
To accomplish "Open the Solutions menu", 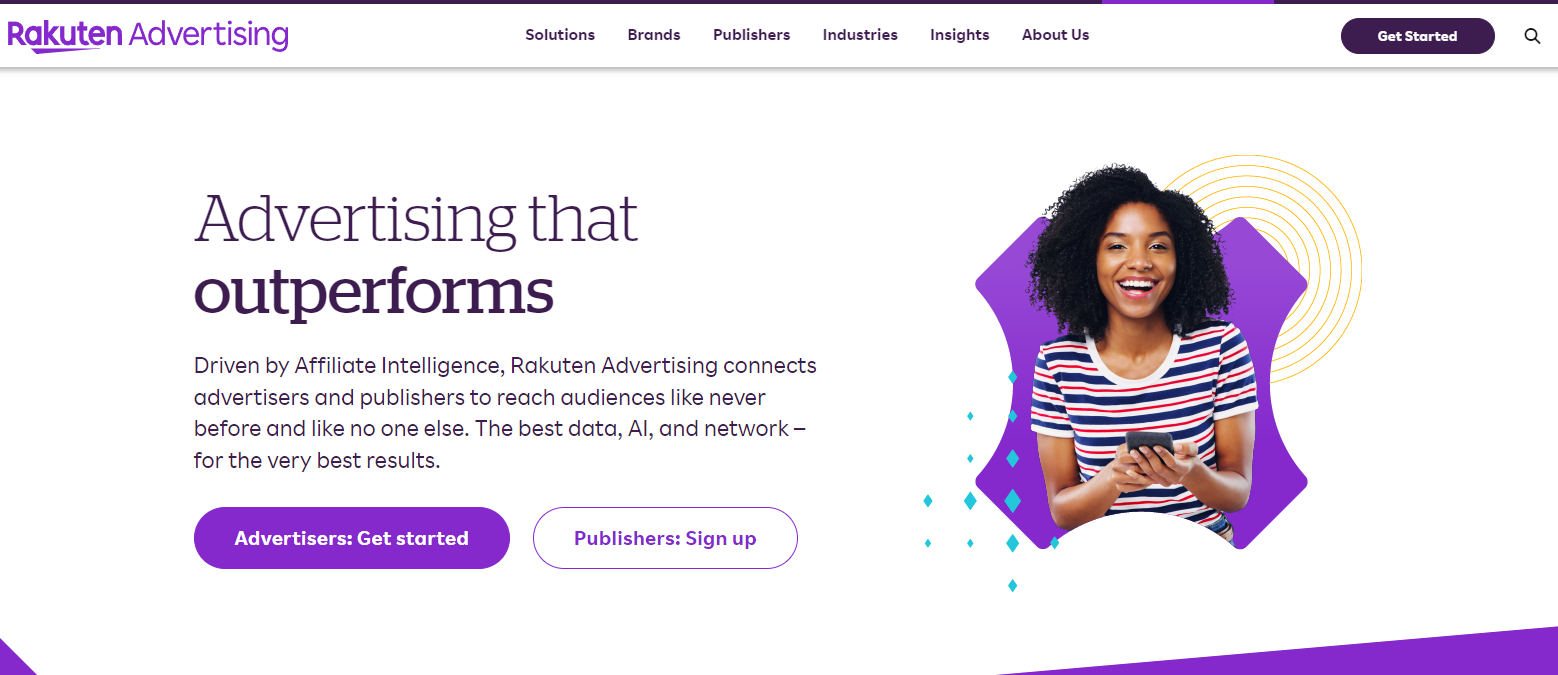I will click(x=560, y=35).
